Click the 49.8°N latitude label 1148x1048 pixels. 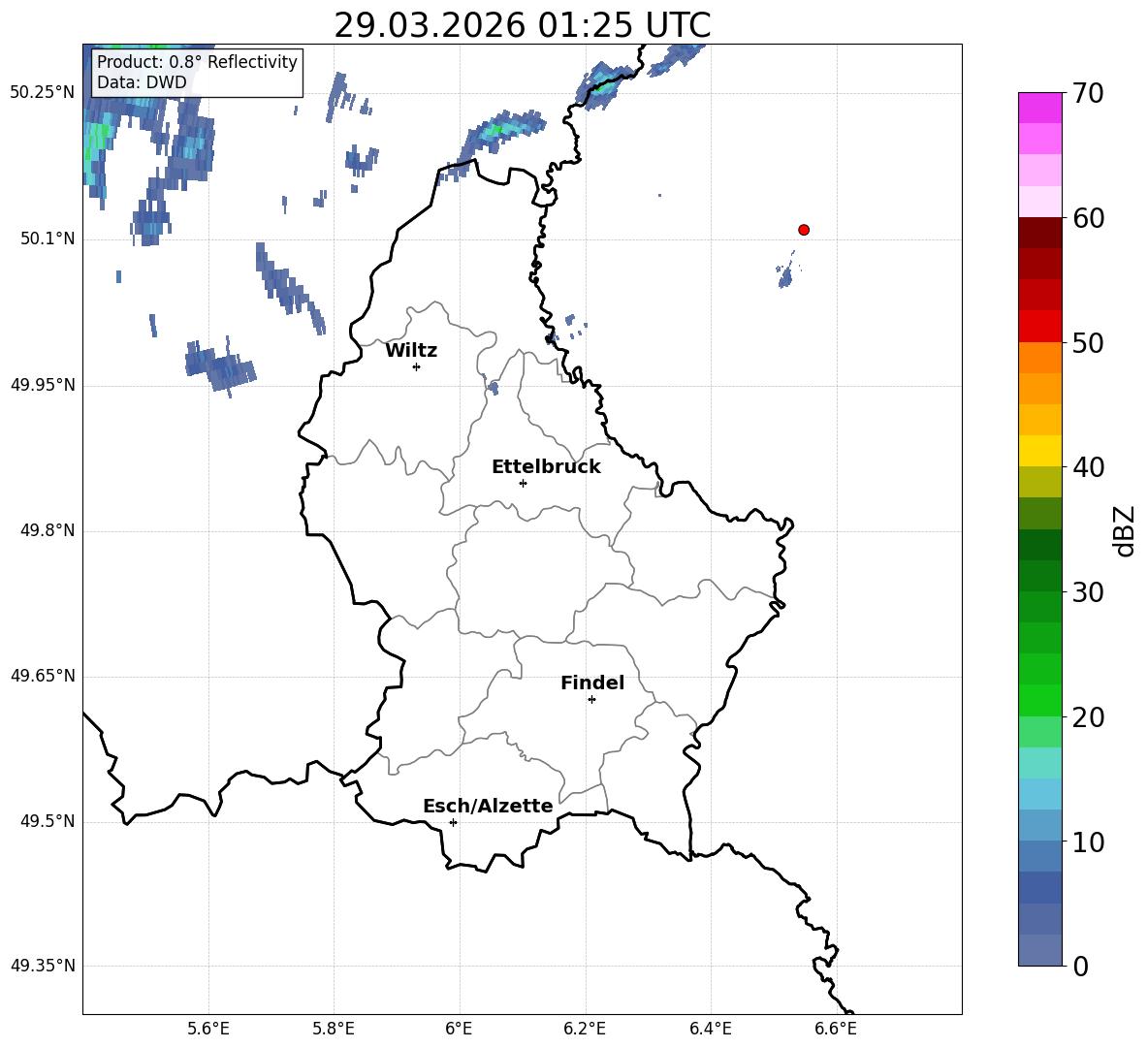(x=48, y=530)
